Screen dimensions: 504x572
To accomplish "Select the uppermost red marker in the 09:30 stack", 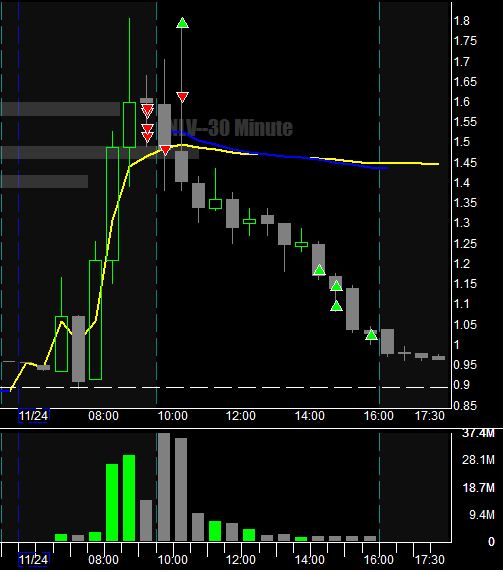I will coord(147,109).
